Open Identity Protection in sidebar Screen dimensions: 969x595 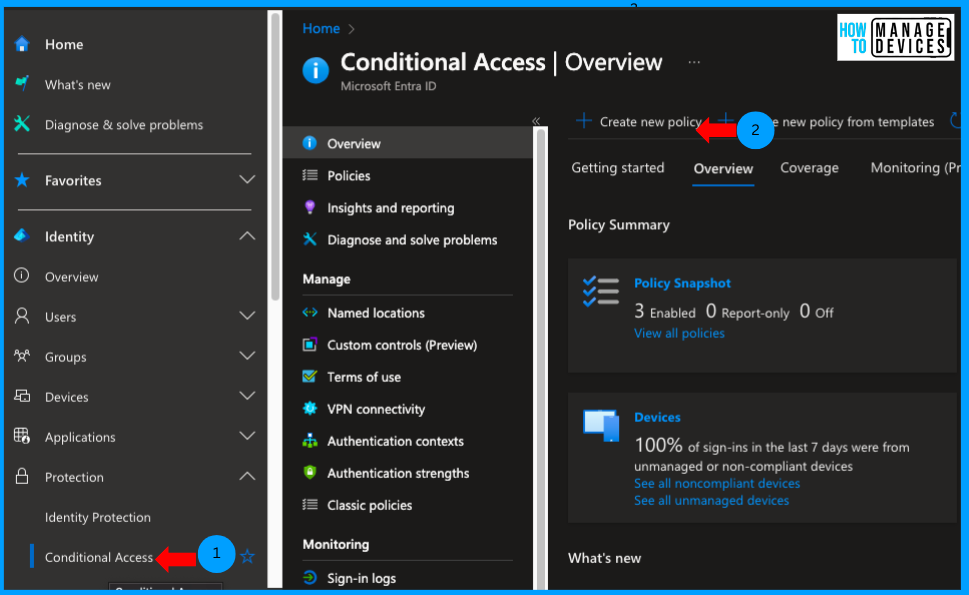pos(98,517)
